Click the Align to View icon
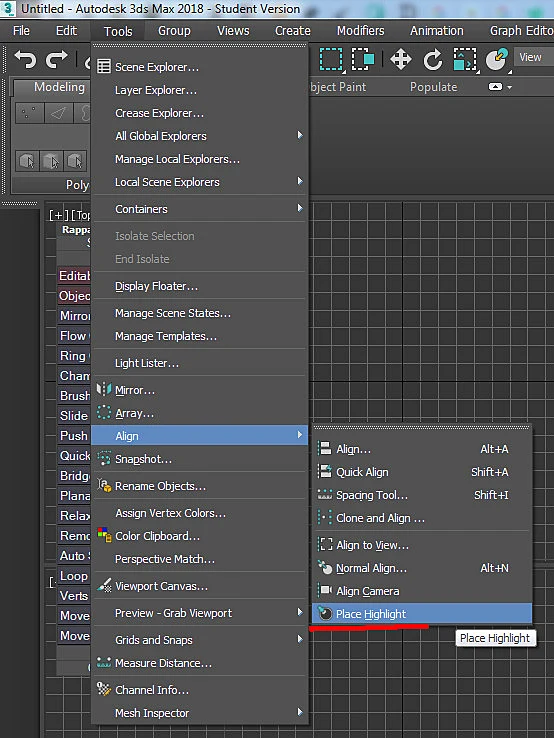 point(324,544)
